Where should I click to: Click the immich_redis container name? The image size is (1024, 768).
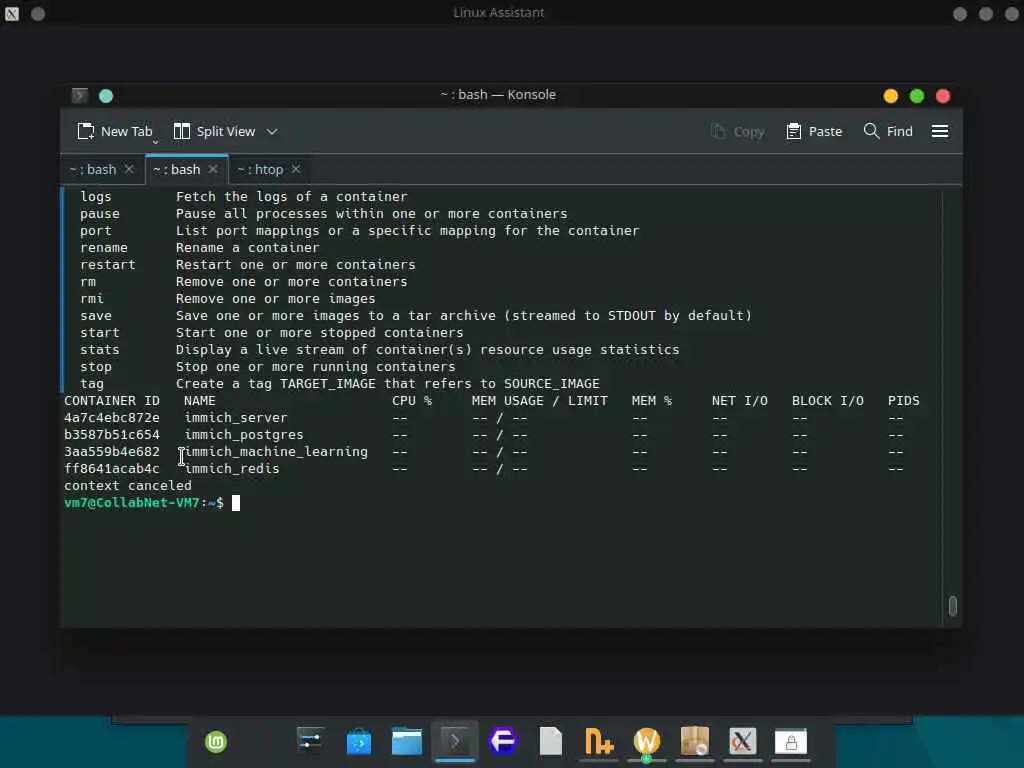click(x=232, y=468)
